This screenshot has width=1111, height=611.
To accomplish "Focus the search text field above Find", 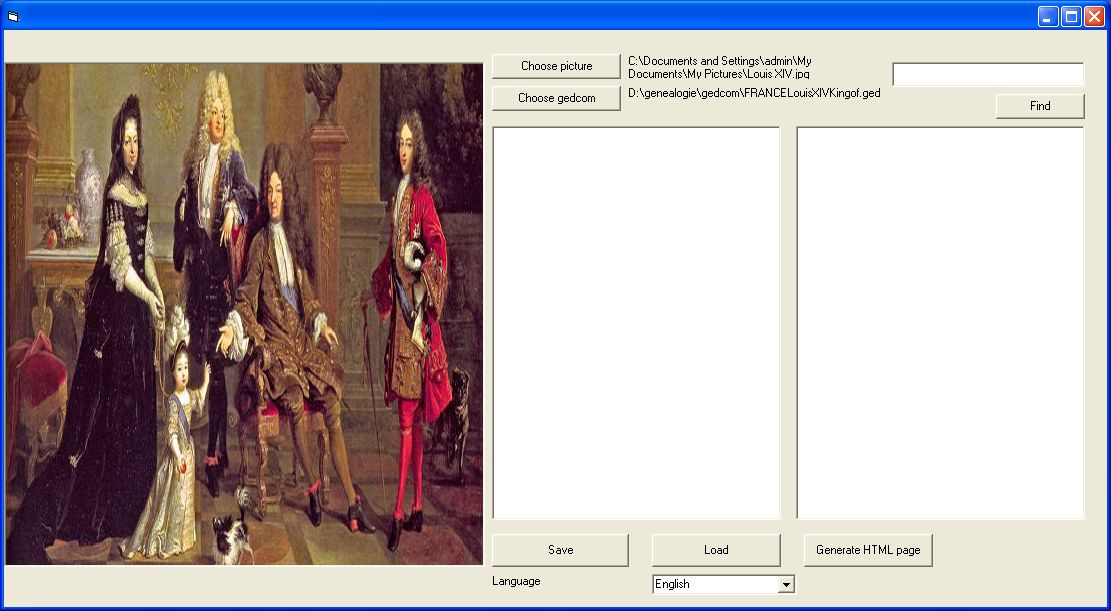I will pyautogui.click(x=988, y=74).
